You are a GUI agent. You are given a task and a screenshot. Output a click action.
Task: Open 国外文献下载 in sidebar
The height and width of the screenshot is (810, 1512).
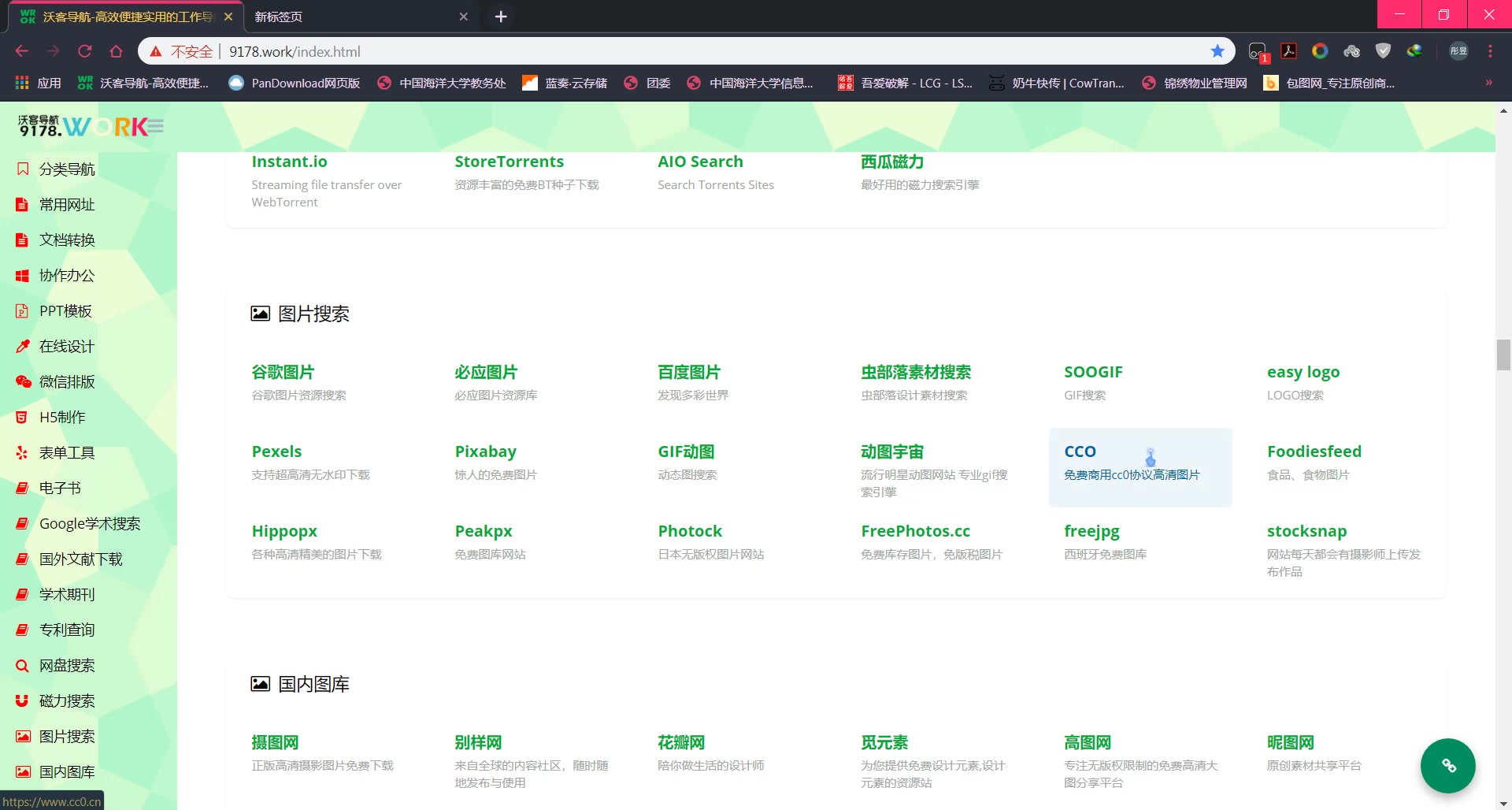pos(81,559)
